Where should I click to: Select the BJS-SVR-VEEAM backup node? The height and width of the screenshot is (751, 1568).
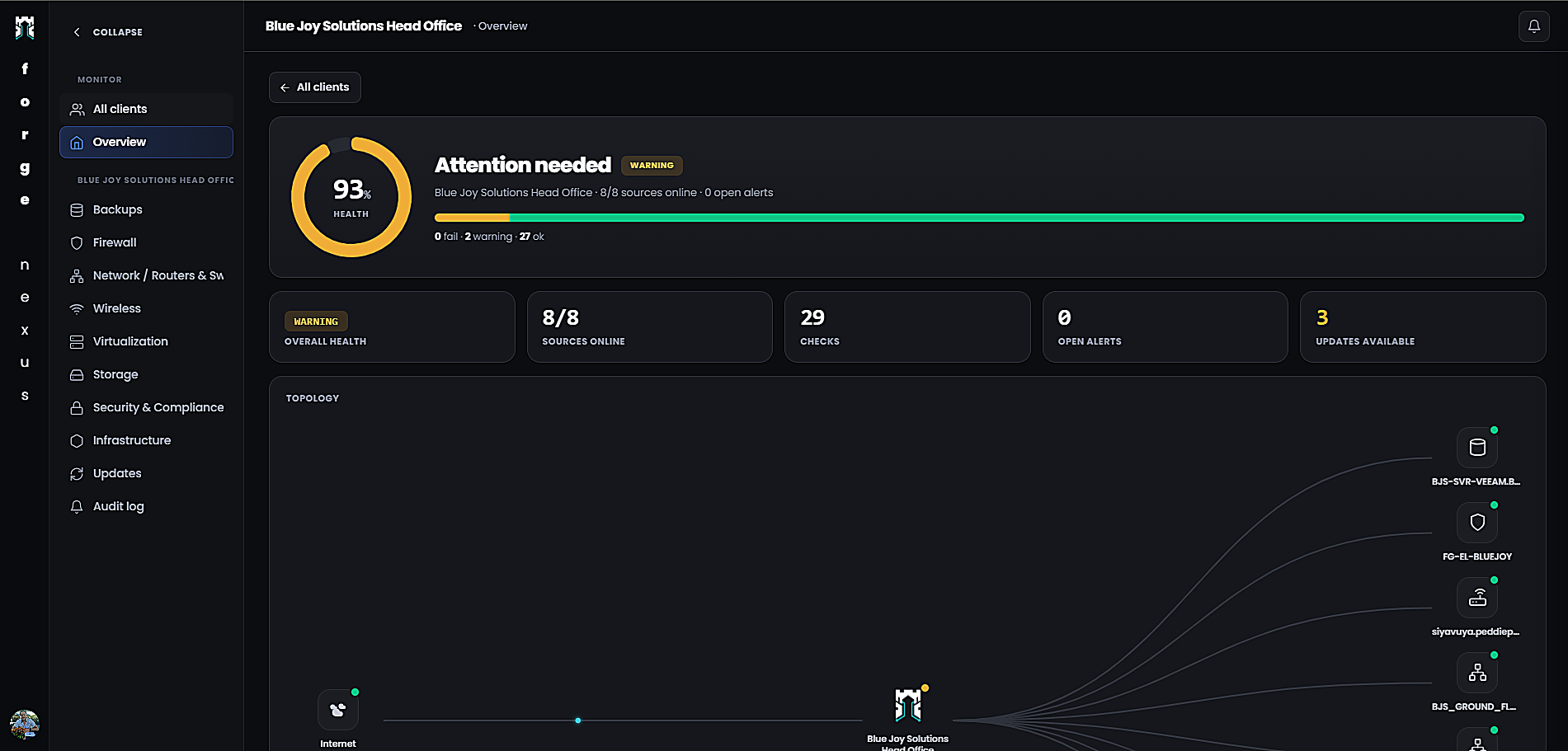(x=1477, y=448)
